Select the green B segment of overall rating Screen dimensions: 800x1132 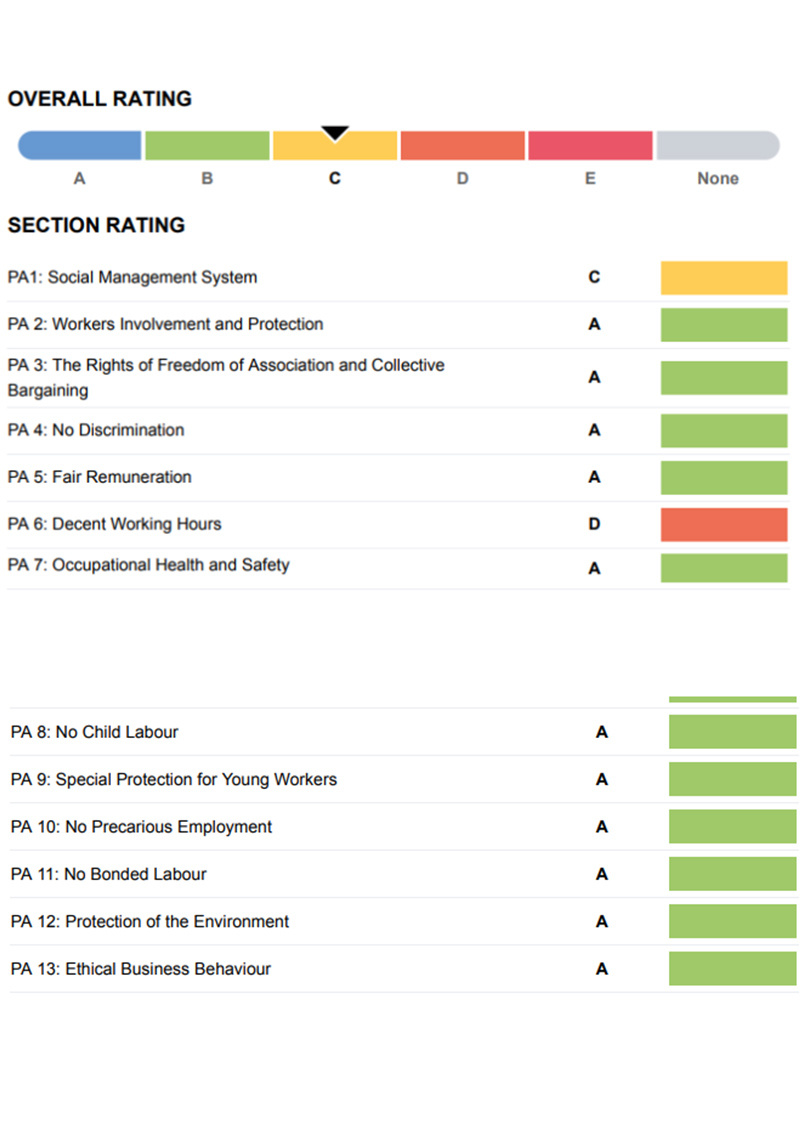click(207, 146)
